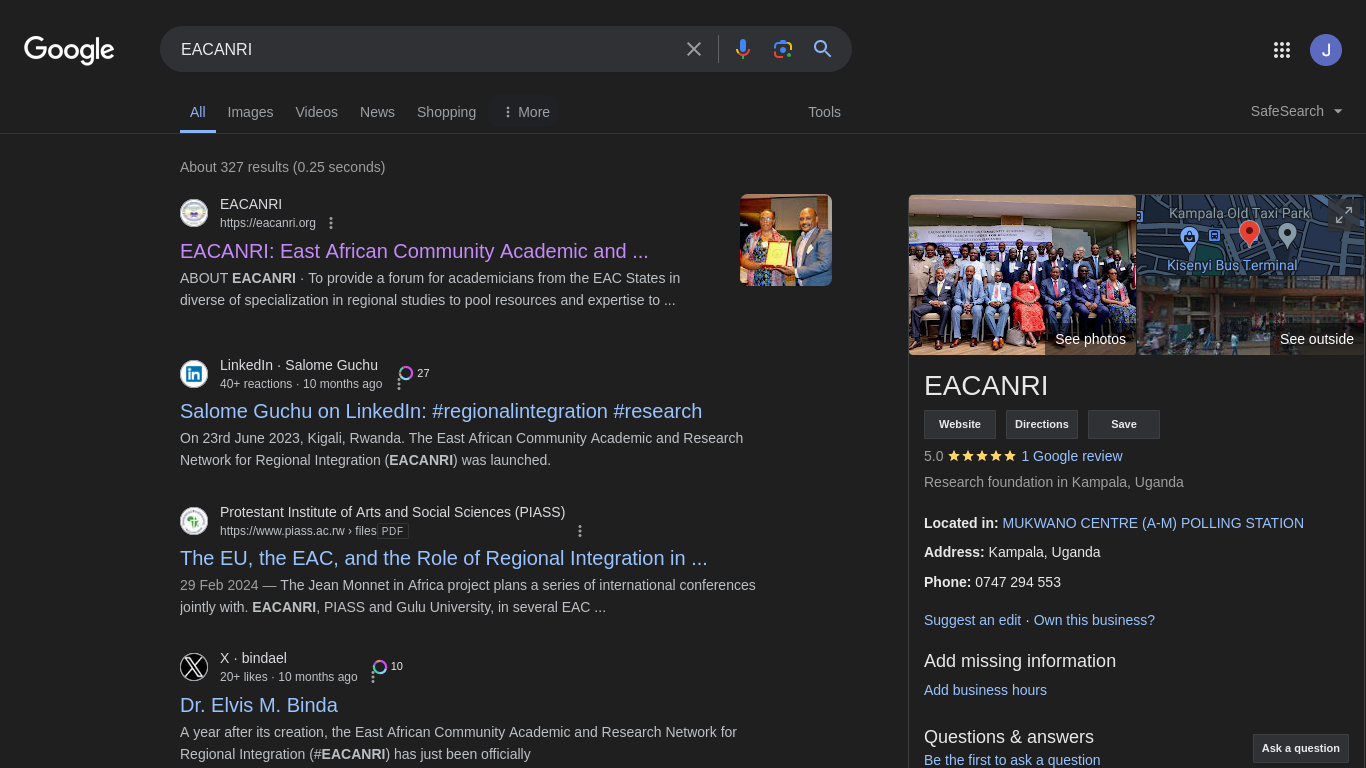Click the EACANRI site favicon
The image size is (1366, 768).
click(x=194, y=213)
